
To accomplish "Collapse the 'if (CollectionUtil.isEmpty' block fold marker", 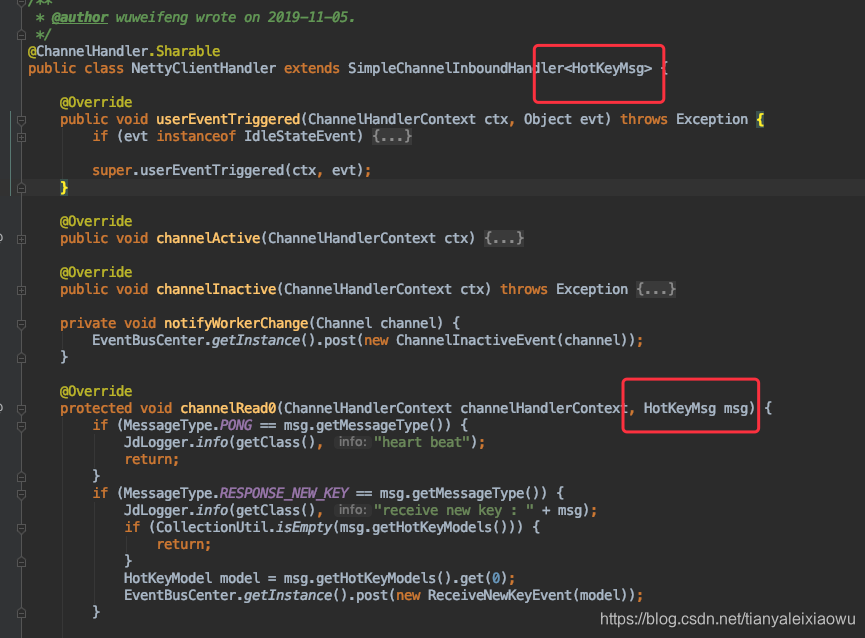I will tap(22, 528).
